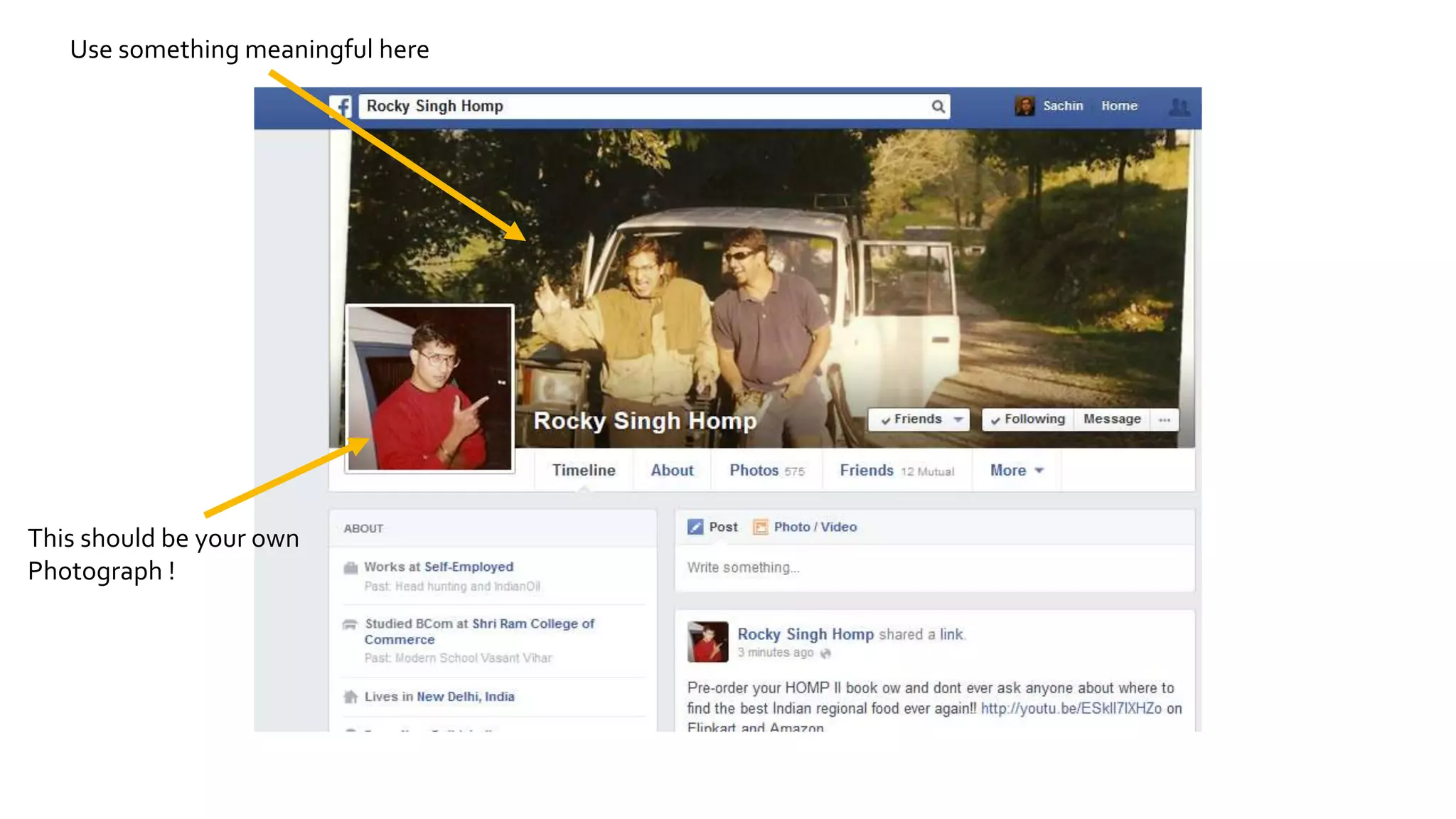
Task: Click the Photo / Video icon
Action: coord(761,527)
